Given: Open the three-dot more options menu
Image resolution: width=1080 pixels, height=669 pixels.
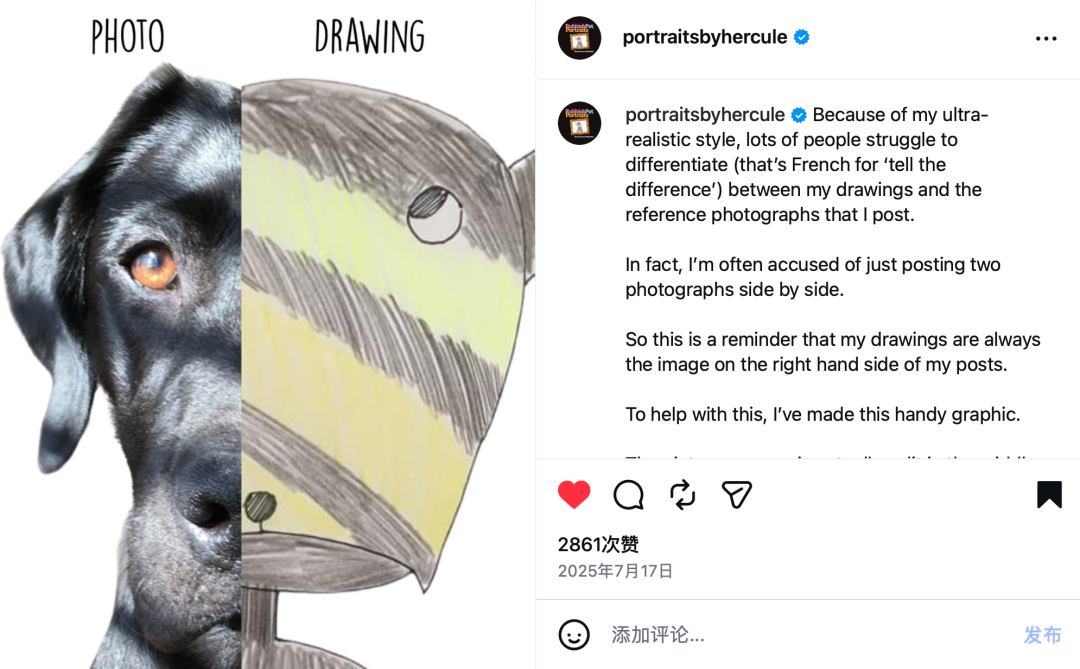Looking at the screenshot, I should point(1046,38).
